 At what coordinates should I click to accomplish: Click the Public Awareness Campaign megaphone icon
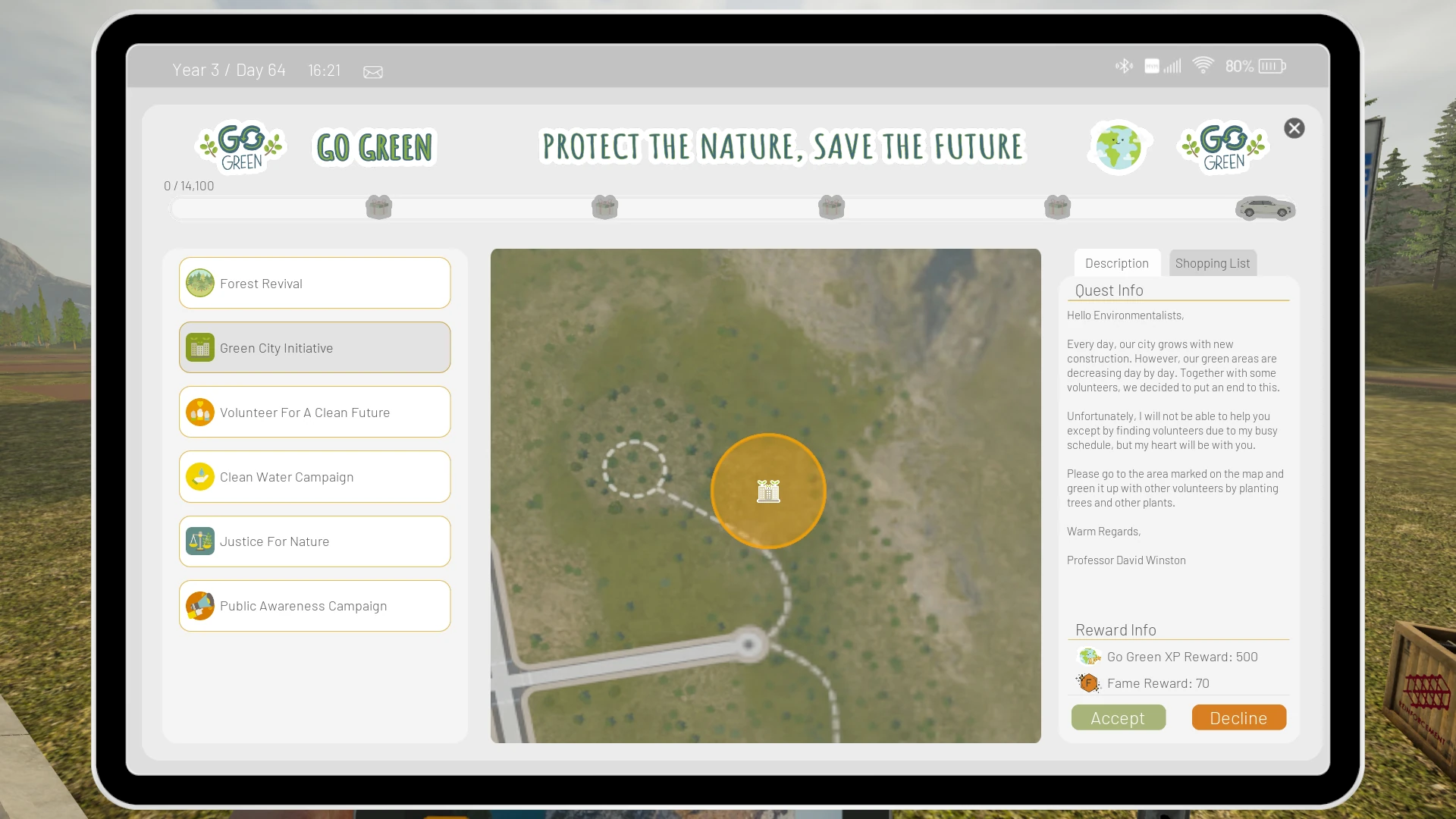[199, 605]
